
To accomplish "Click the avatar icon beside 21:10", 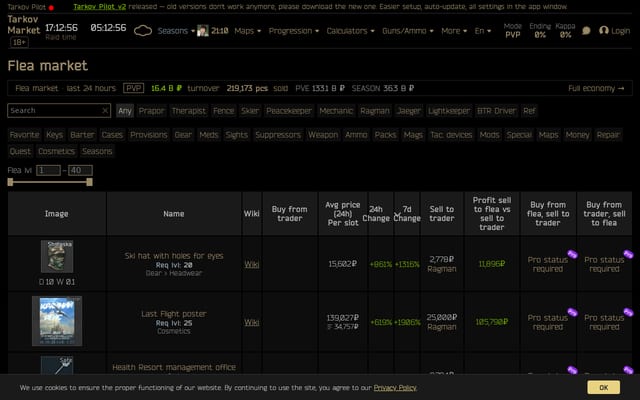I will pos(202,31).
